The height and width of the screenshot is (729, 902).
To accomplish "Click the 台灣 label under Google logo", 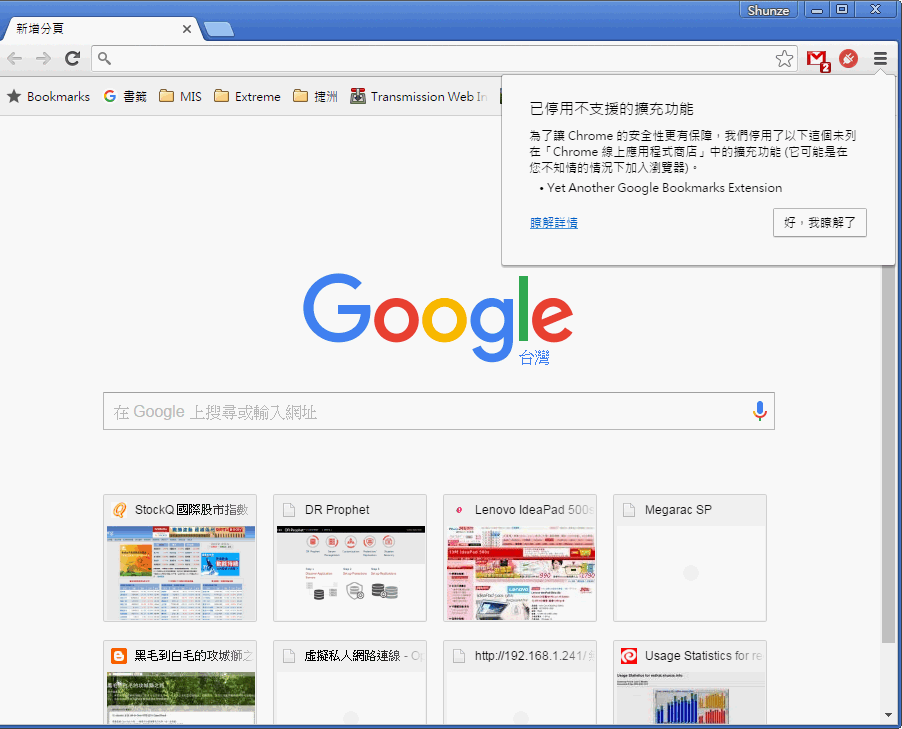I will point(534,358).
